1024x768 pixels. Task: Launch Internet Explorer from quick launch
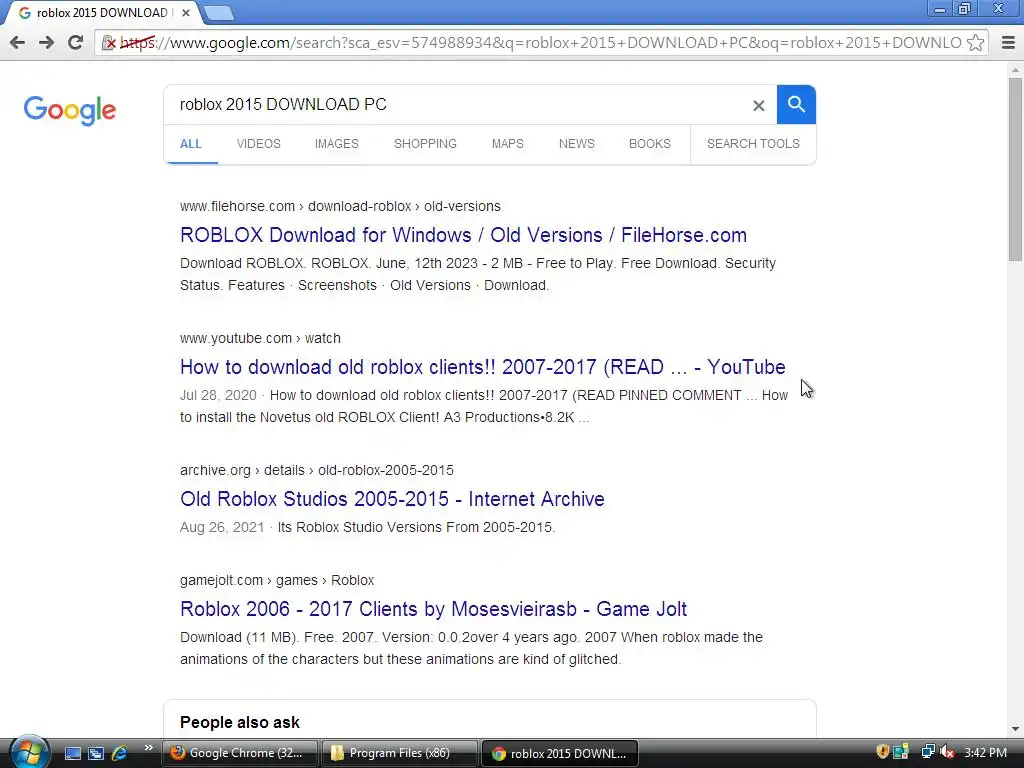120,753
